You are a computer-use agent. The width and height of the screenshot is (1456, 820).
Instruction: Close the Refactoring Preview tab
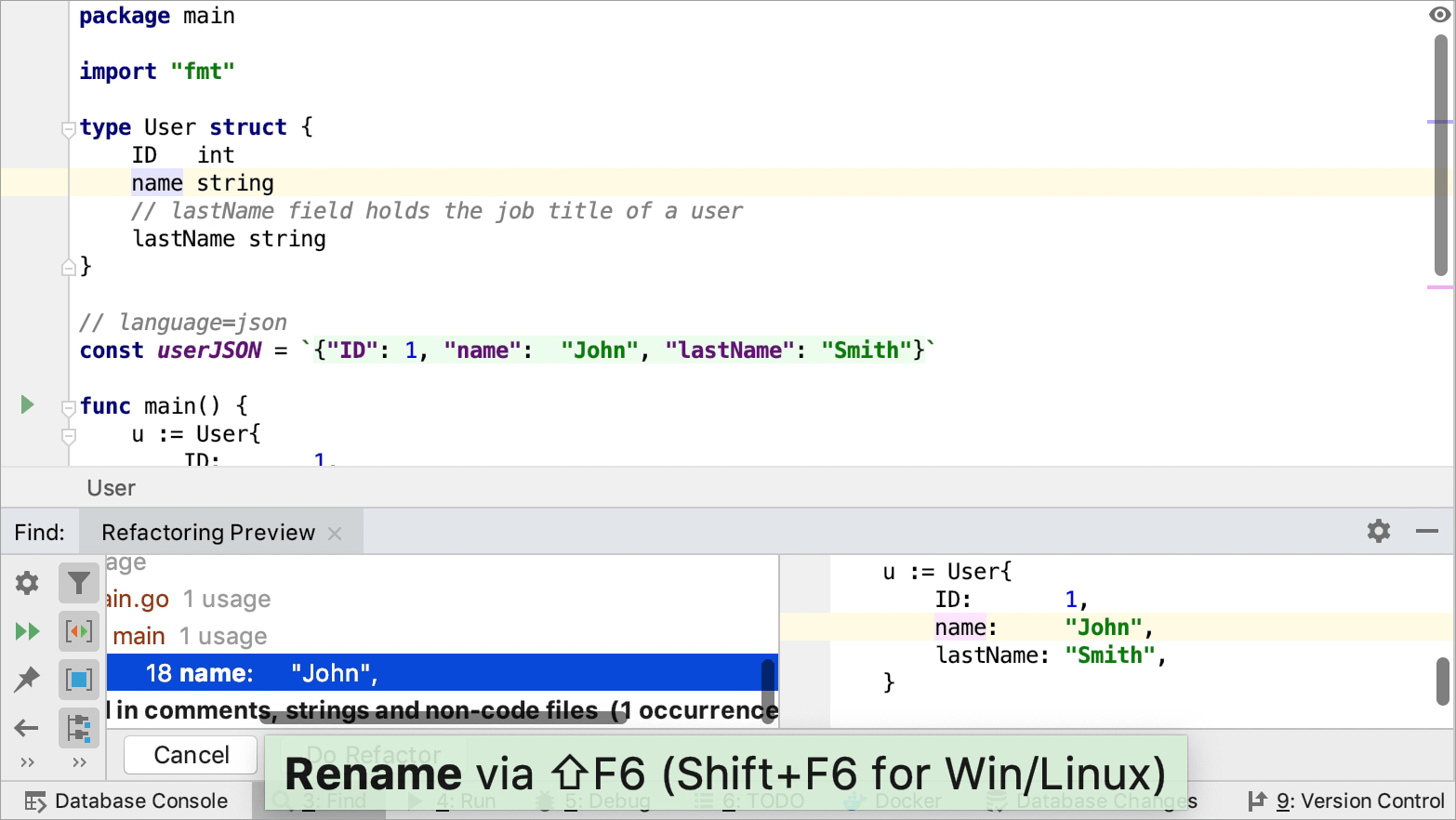[335, 534]
